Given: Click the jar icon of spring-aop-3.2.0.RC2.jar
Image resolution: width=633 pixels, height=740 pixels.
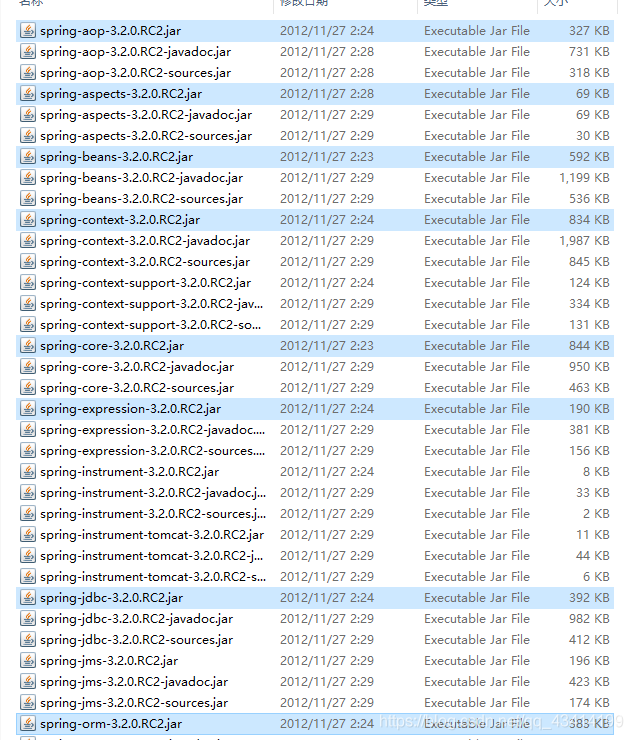Looking at the screenshot, I should click(x=28, y=31).
